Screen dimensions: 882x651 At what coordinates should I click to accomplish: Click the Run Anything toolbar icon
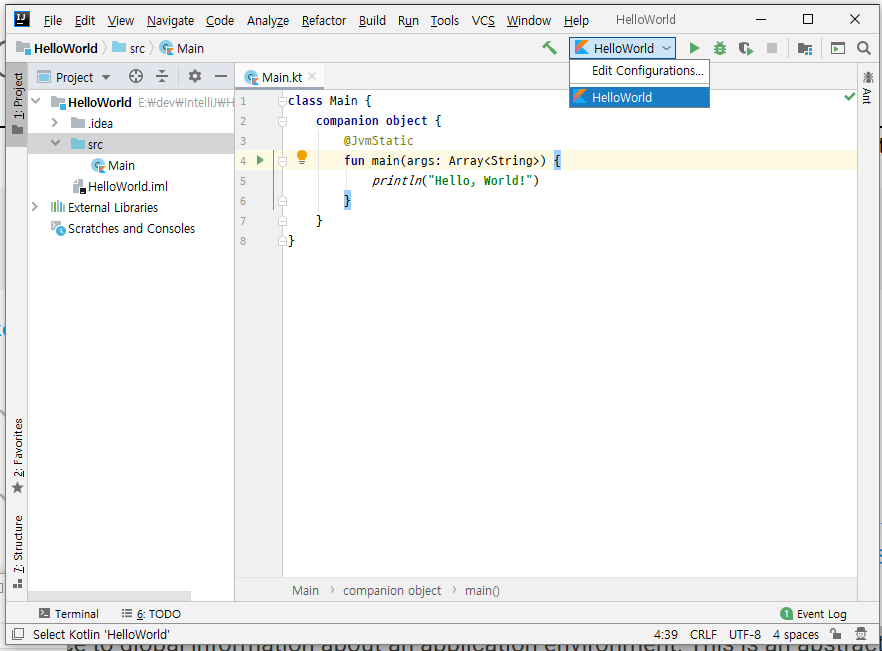[838, 48]
